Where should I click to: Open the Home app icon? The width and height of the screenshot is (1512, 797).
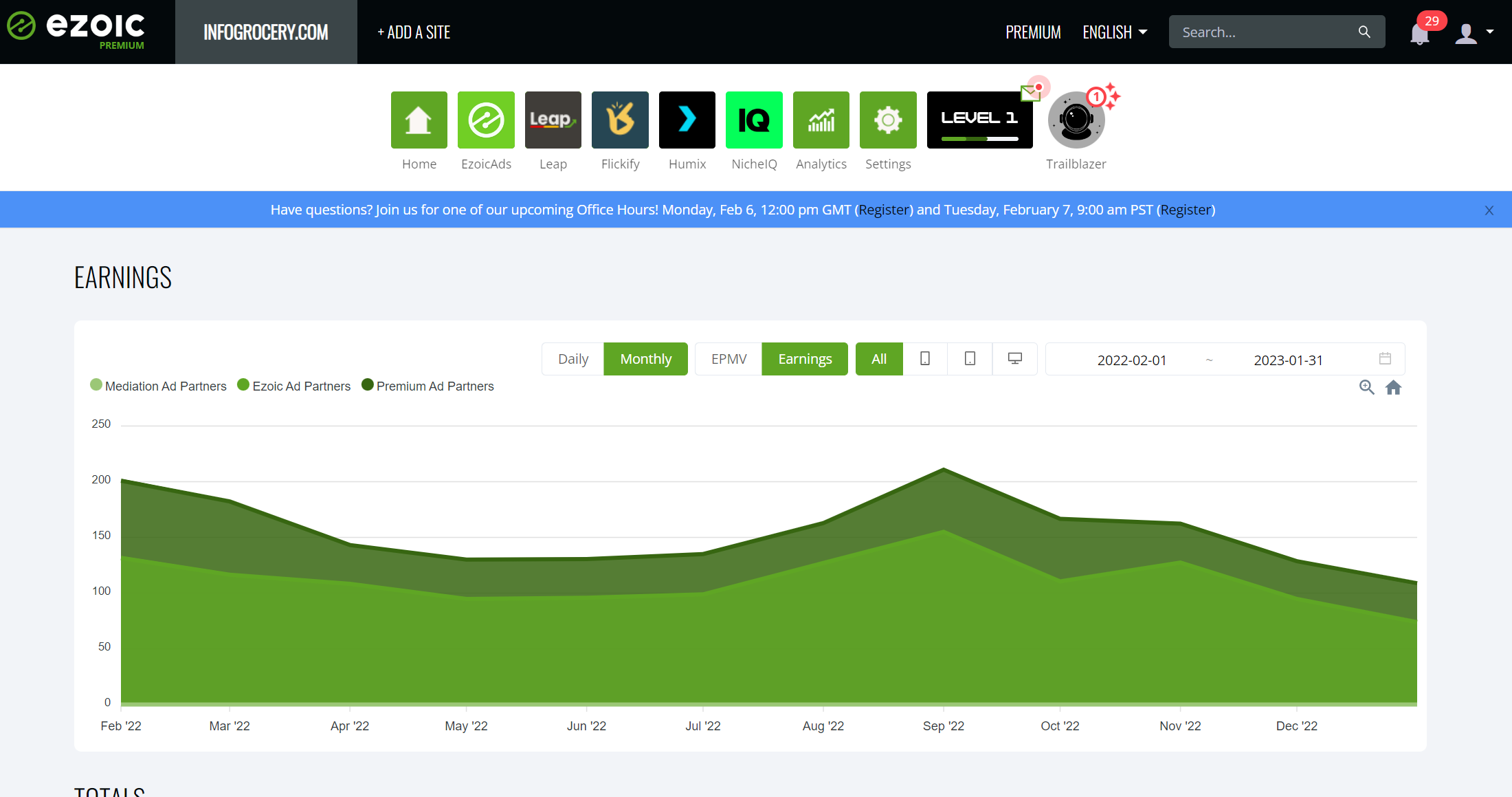(x=419, y=120)
